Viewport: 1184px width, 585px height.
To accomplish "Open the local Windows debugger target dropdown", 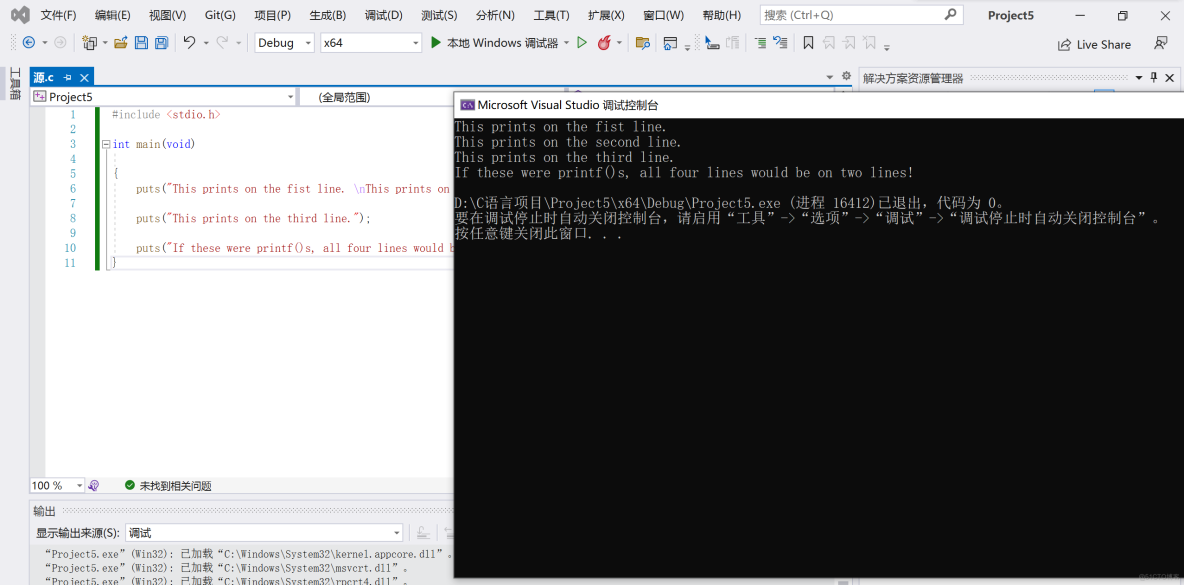I will coord(566,43).
